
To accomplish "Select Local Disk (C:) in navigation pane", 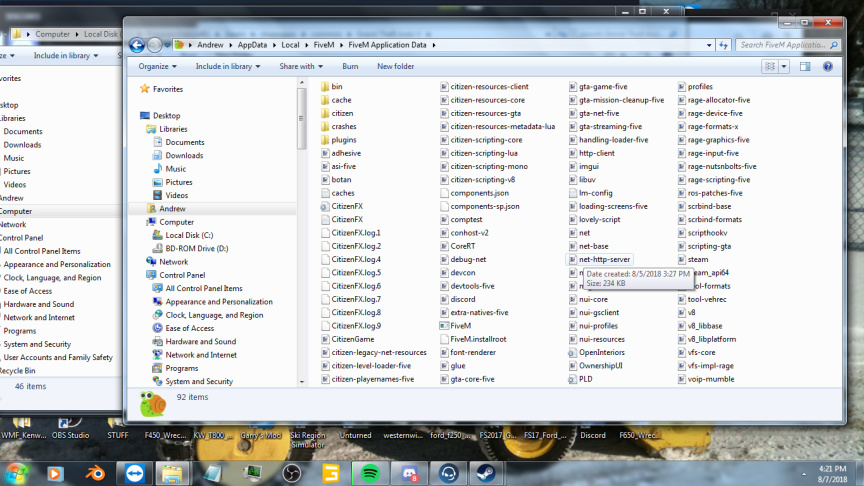I will point(188,235).
